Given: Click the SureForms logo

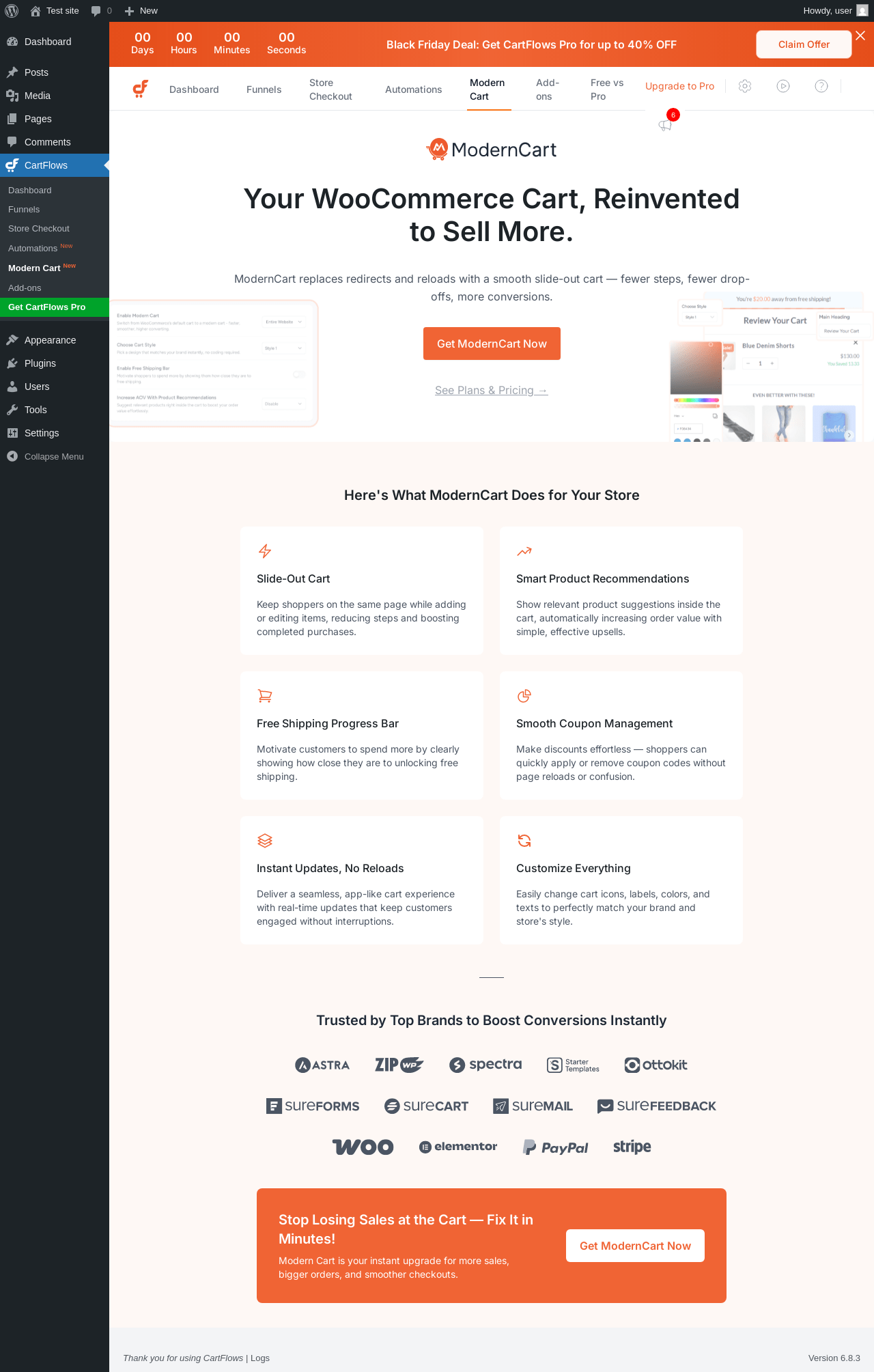Looking at the screenshot, I should click(x=313, y=1106).
